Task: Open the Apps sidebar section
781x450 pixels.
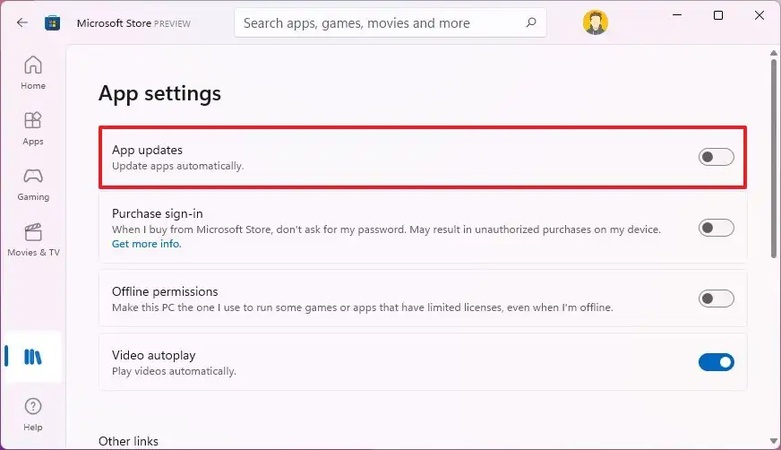Action: pyautogui.click(x=33, y=128)
